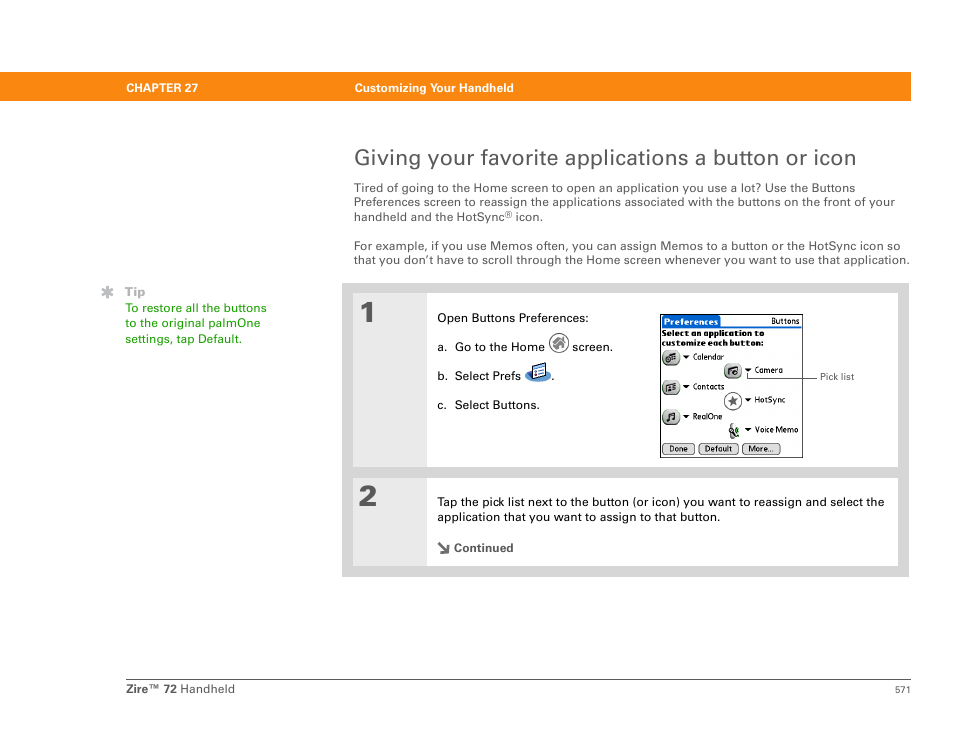Open the RealOne pick list

click(x=703, y=417)
